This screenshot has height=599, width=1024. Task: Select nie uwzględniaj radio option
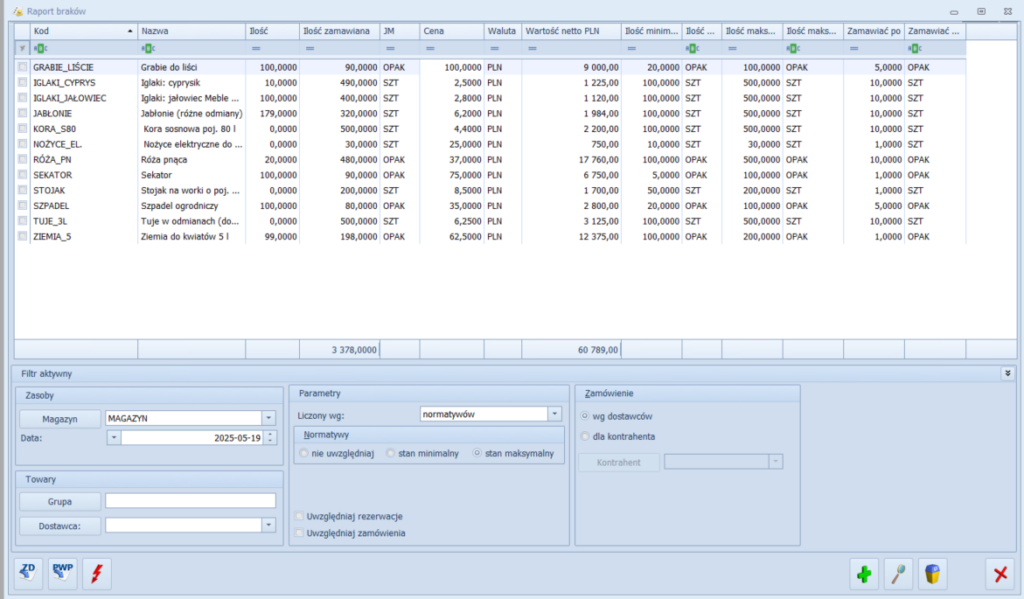coord(304,453)
